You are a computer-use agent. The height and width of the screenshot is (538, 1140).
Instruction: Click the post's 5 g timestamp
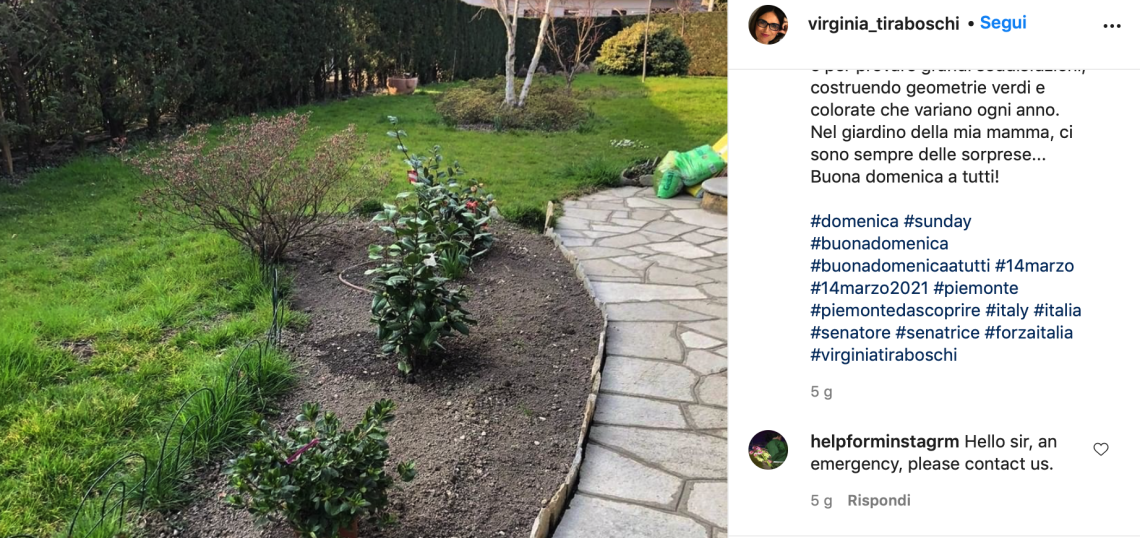tap(822, 392)
